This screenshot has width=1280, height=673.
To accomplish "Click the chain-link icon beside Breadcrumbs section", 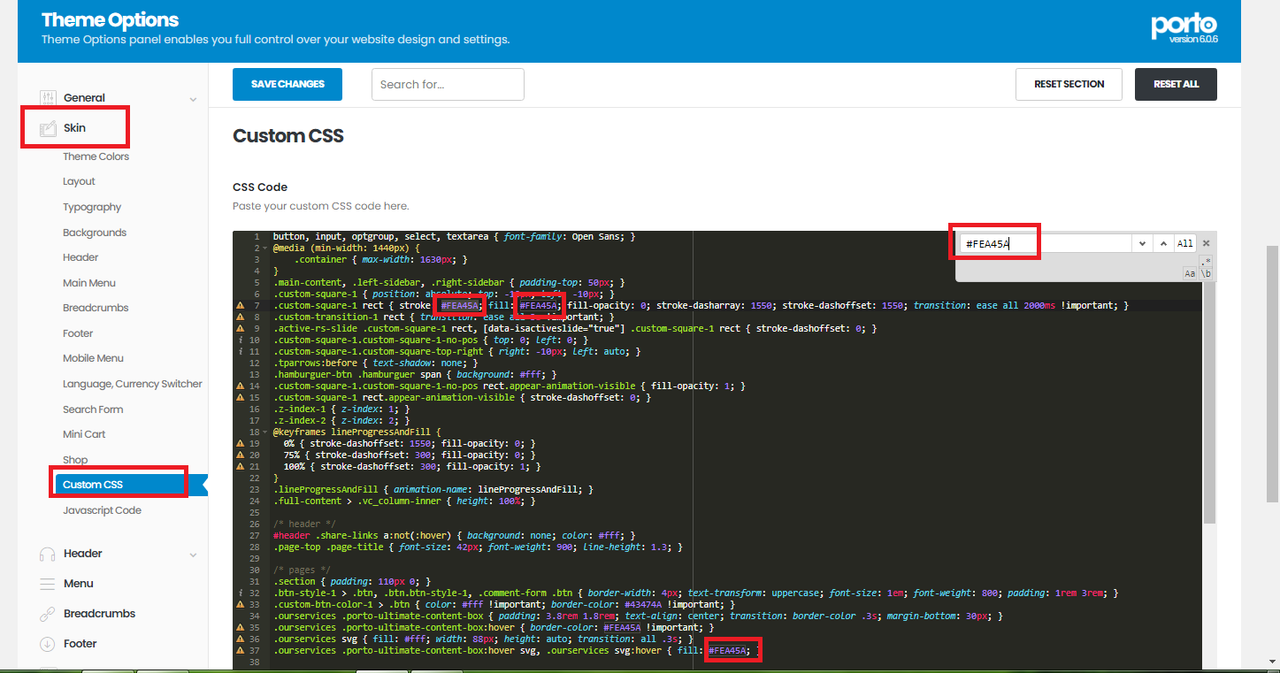I will tap(47, 614).
